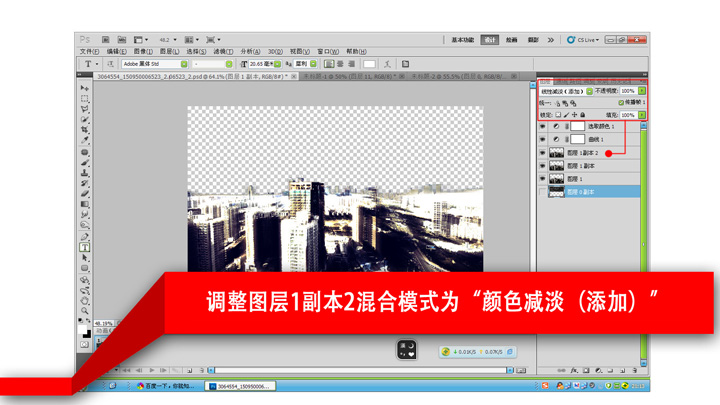Select the Path Selection tool

[84, 258]
